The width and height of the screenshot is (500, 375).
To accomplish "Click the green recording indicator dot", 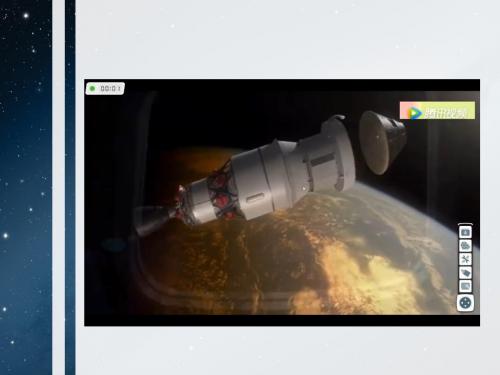I will (92, 88).
